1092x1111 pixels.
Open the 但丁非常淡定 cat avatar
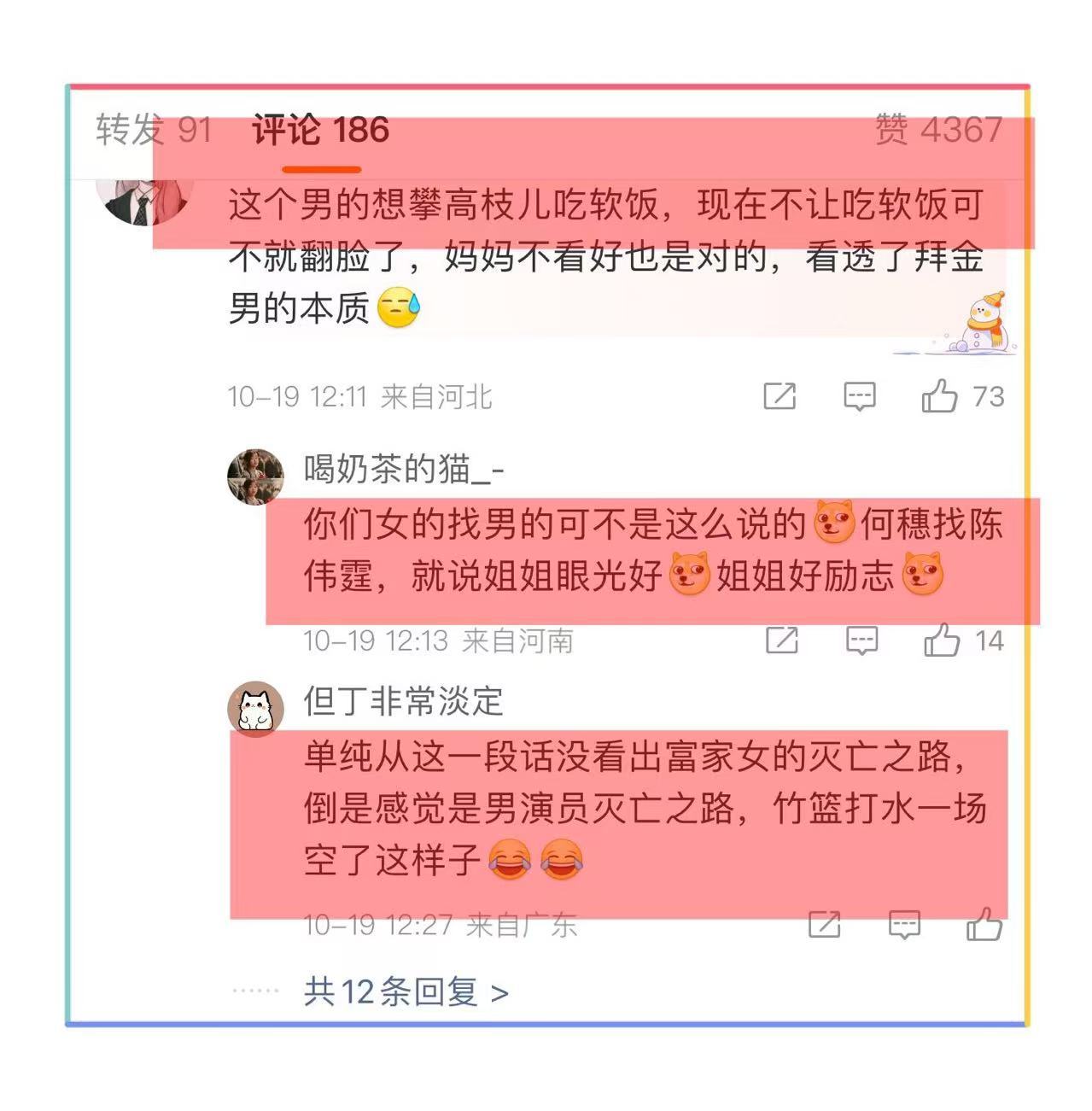[x=255, y=709]
